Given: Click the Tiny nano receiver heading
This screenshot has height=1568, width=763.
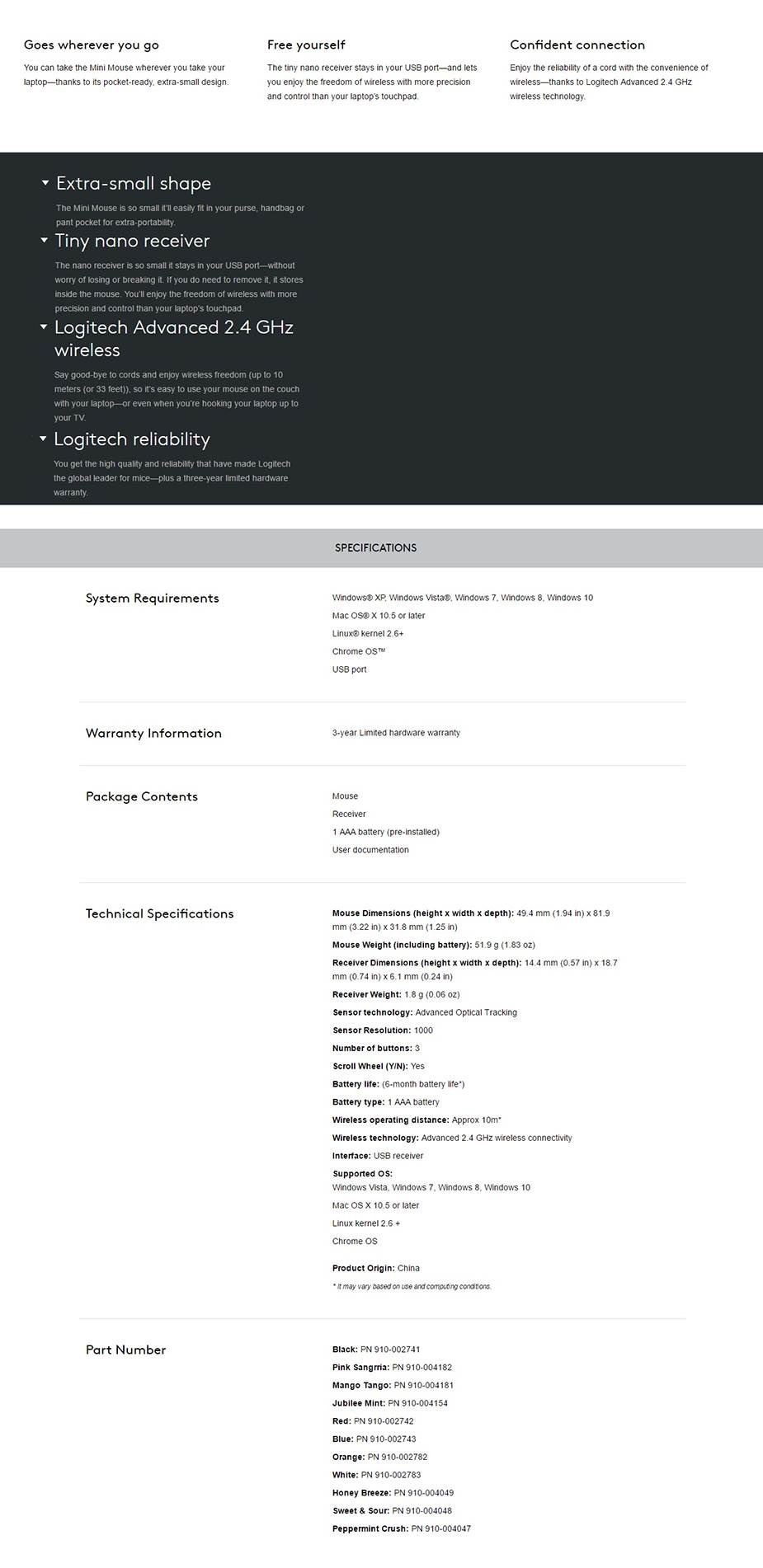Looking at the screenshot, I should pyautogui.click(x=132, y=242).
